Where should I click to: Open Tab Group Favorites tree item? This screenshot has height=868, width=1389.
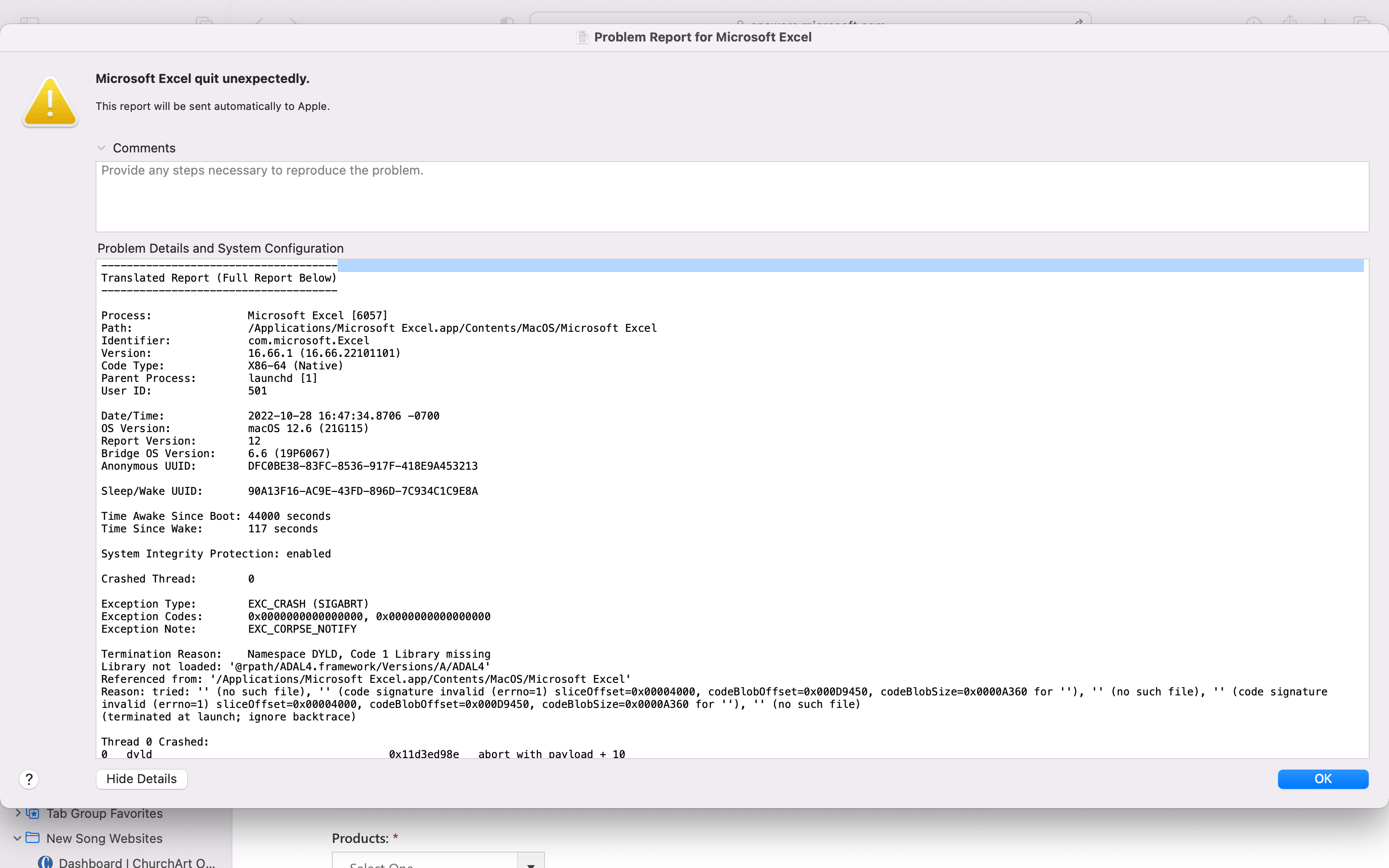[x=17, y=813]
